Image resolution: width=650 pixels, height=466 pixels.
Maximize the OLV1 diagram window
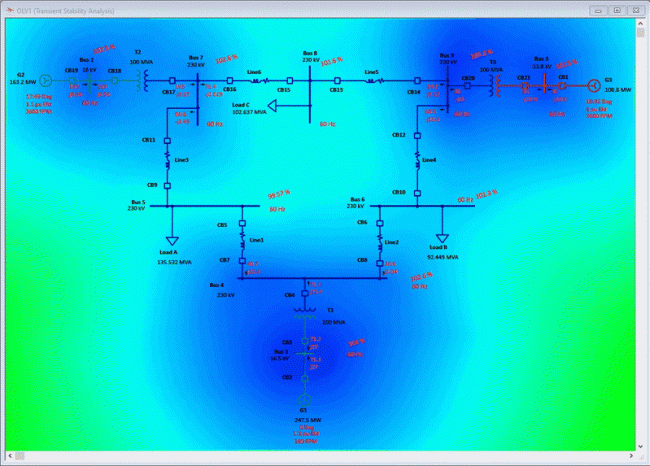619,9
